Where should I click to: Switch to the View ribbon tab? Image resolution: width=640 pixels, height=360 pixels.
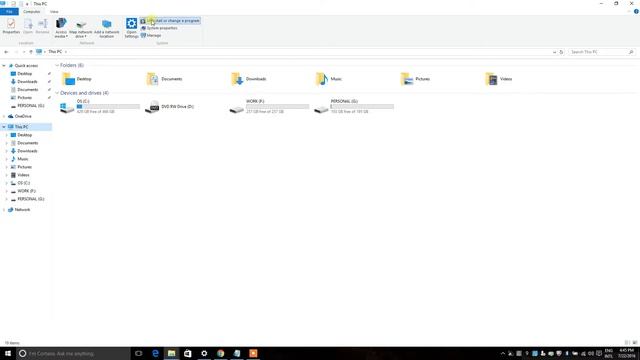pos(54,11)
